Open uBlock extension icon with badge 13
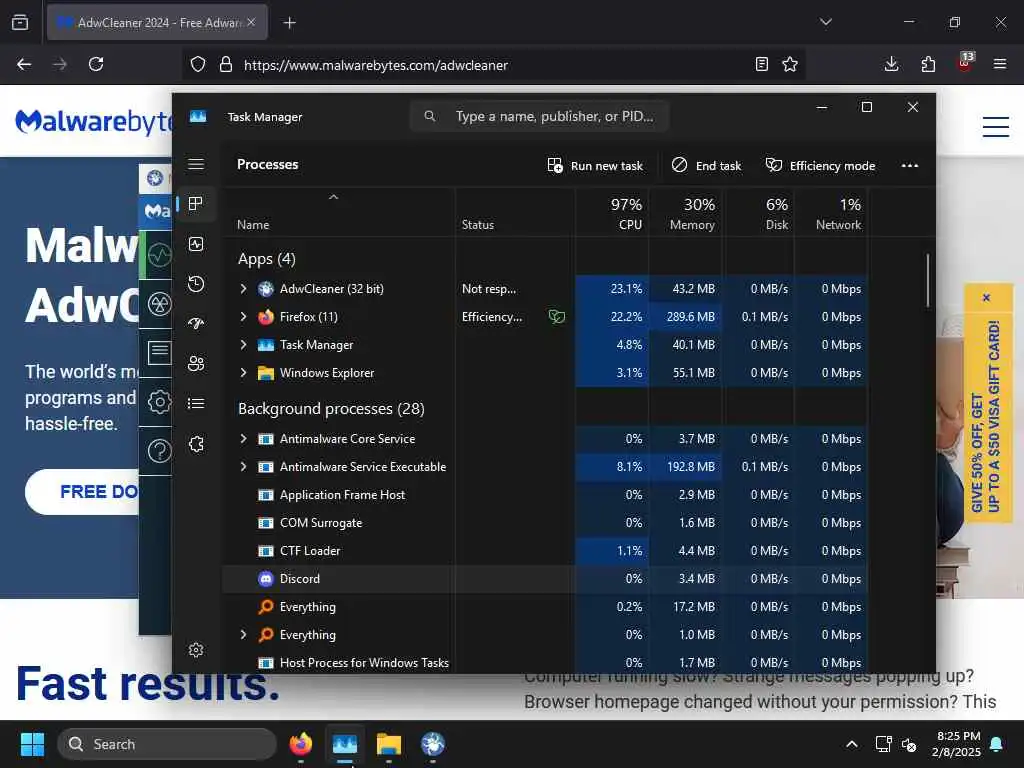Image resolution: width=1024 pixels, height=768 pixels. 965,63
